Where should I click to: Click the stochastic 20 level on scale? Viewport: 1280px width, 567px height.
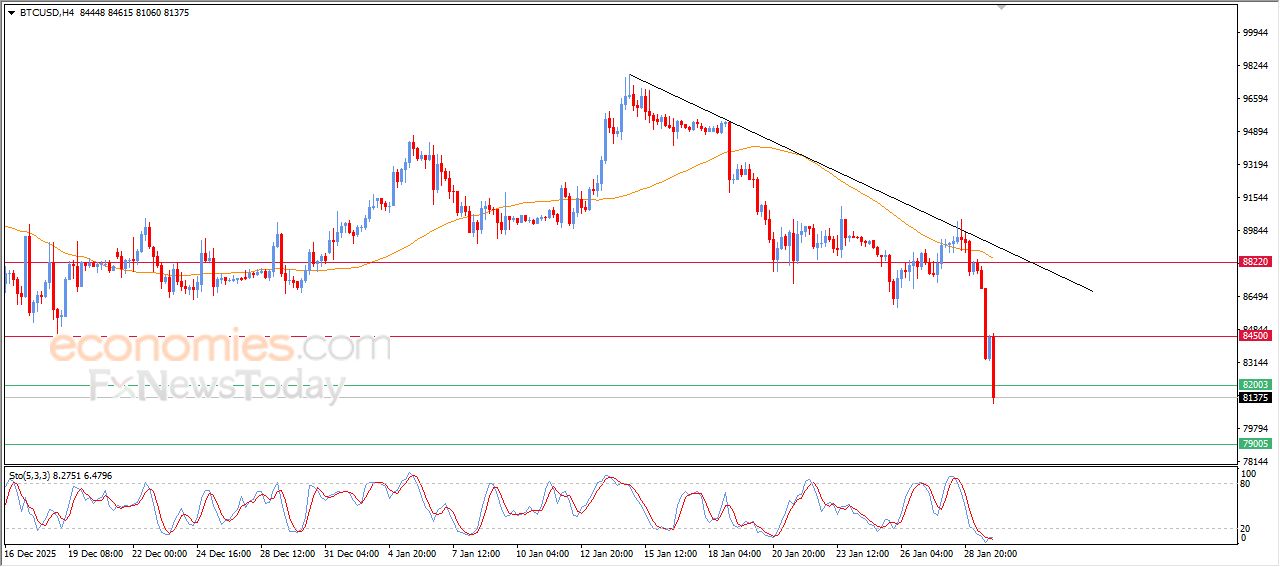point(1246,528)
